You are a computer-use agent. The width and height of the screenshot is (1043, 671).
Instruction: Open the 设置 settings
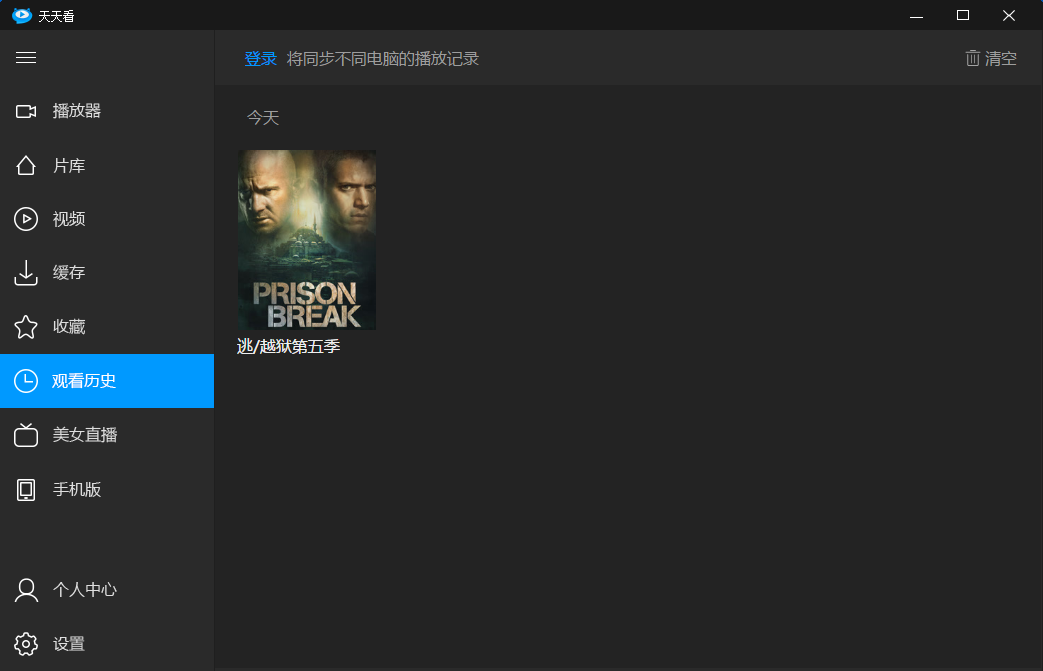(70, 644)
